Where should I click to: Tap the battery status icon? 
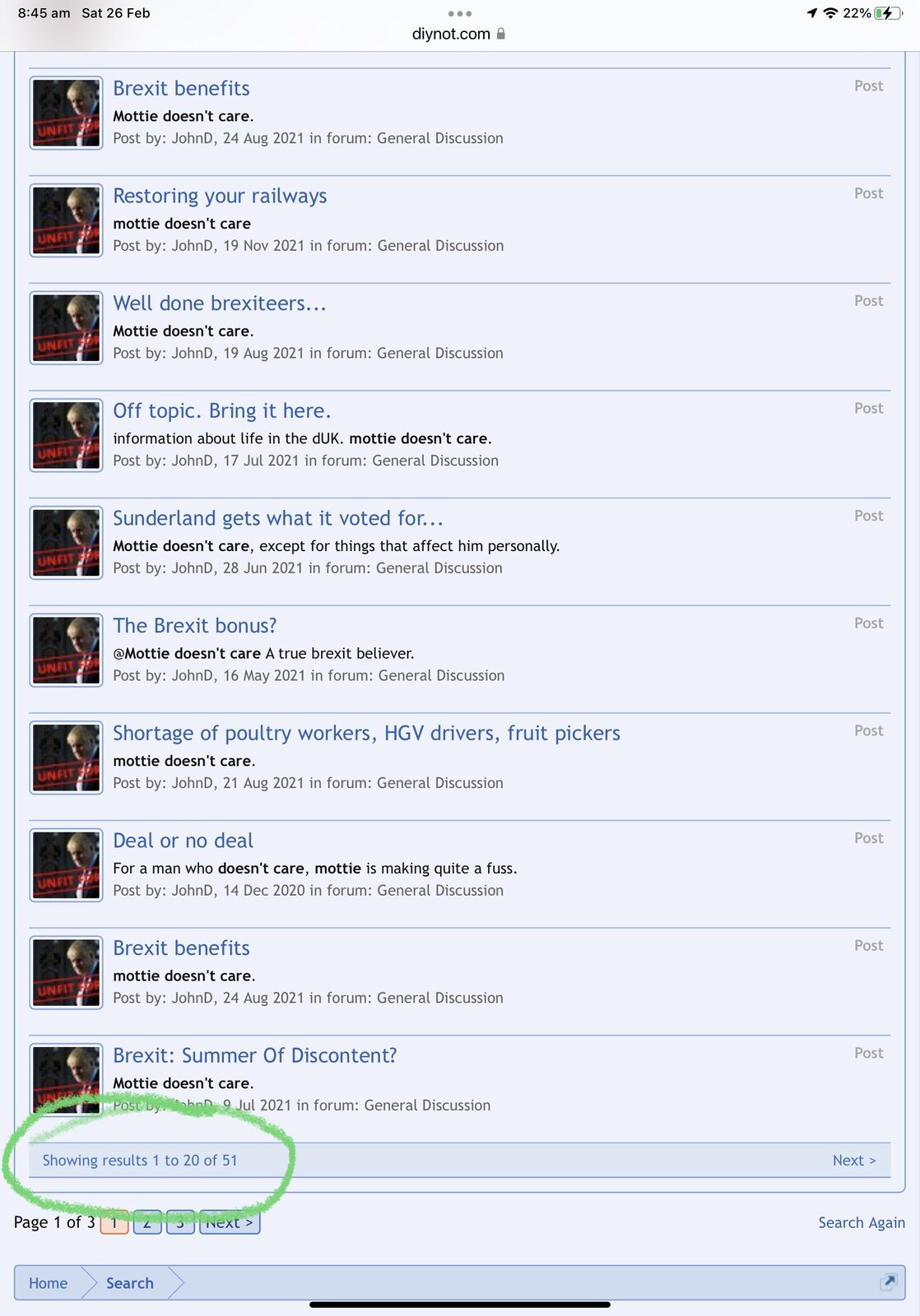[888, 13]
